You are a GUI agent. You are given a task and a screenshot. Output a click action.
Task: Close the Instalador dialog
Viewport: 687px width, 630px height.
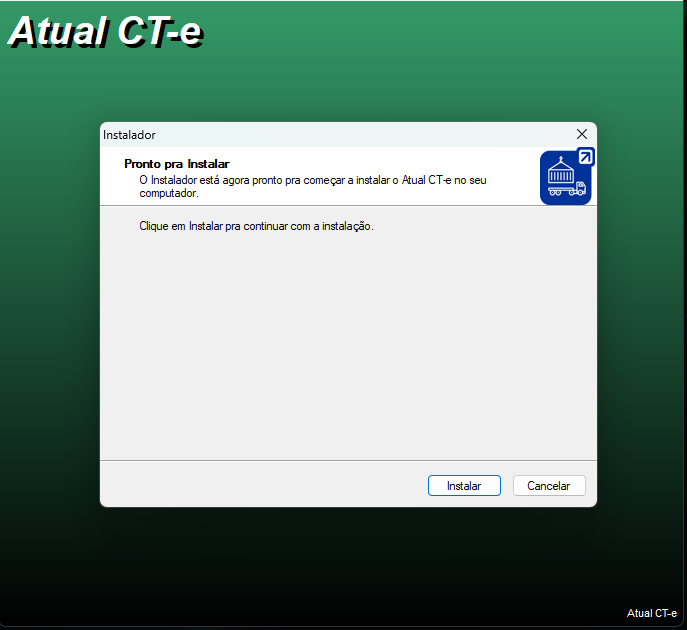click(581, 134)
